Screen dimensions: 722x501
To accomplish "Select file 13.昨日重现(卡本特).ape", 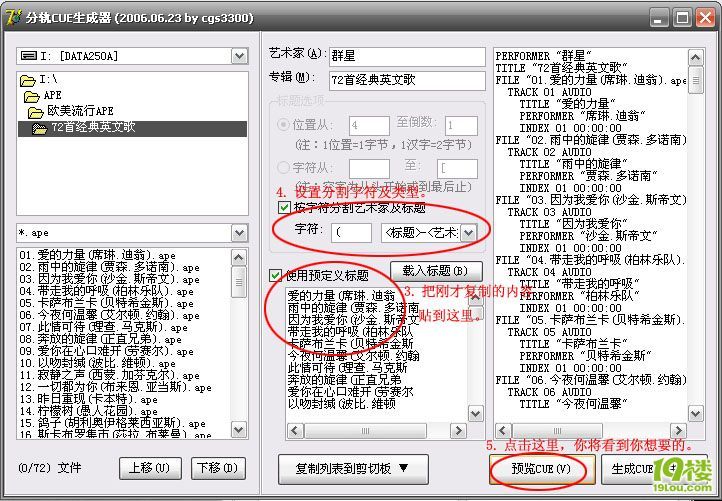I will (x=88, y=399).
